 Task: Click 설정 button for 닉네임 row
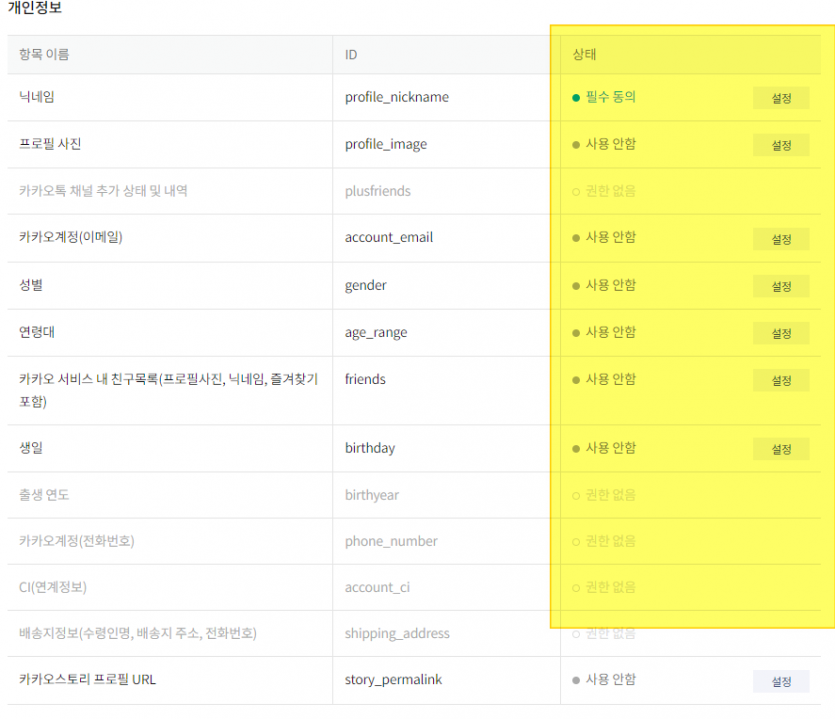click(781, 98)
